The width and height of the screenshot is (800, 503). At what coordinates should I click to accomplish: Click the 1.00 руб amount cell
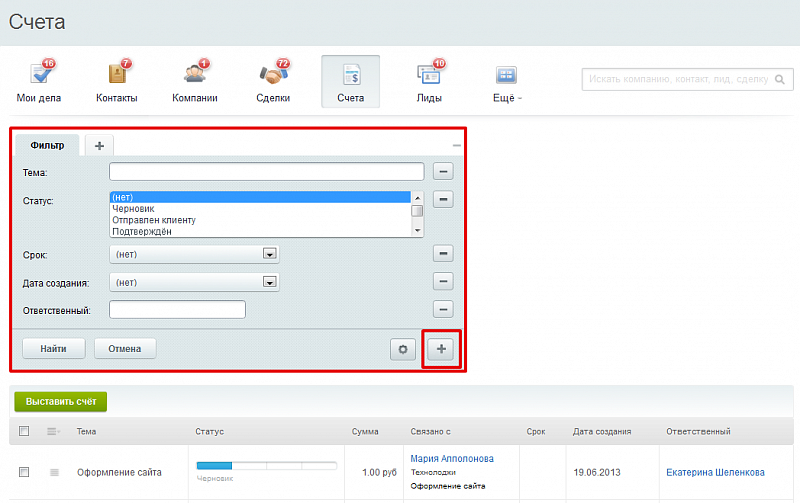[x=379, y=472]
